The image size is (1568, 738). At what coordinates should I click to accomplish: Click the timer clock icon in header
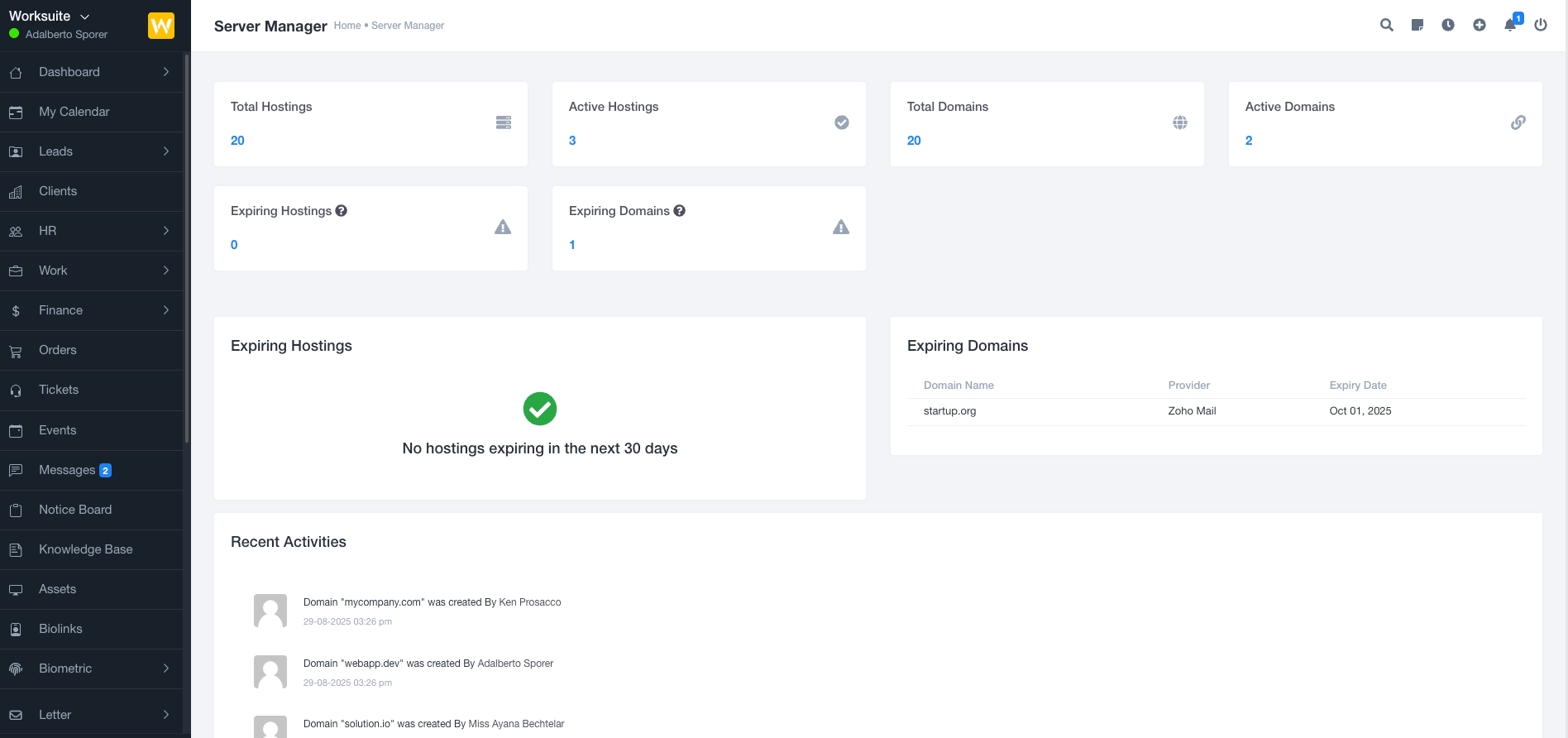click(x=1448, y=25)
